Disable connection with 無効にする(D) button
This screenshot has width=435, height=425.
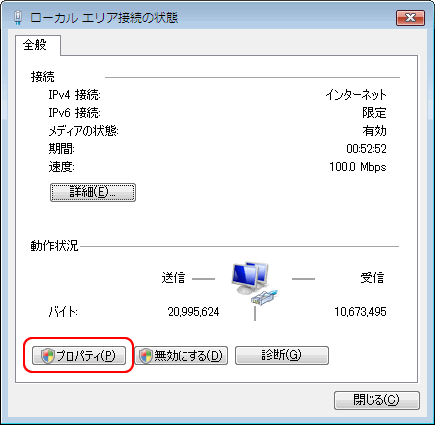[181, 356]
